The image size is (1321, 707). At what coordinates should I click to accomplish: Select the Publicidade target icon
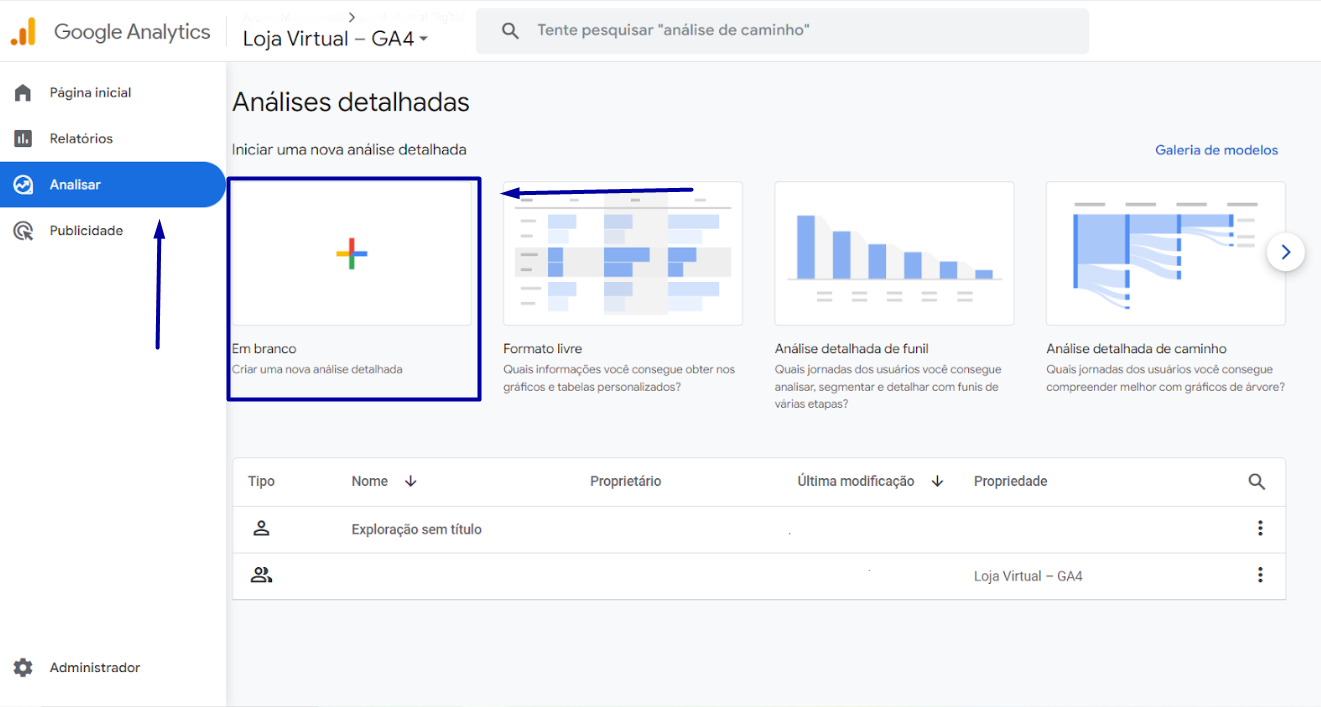pyautogui.click(x=23, y=231)
